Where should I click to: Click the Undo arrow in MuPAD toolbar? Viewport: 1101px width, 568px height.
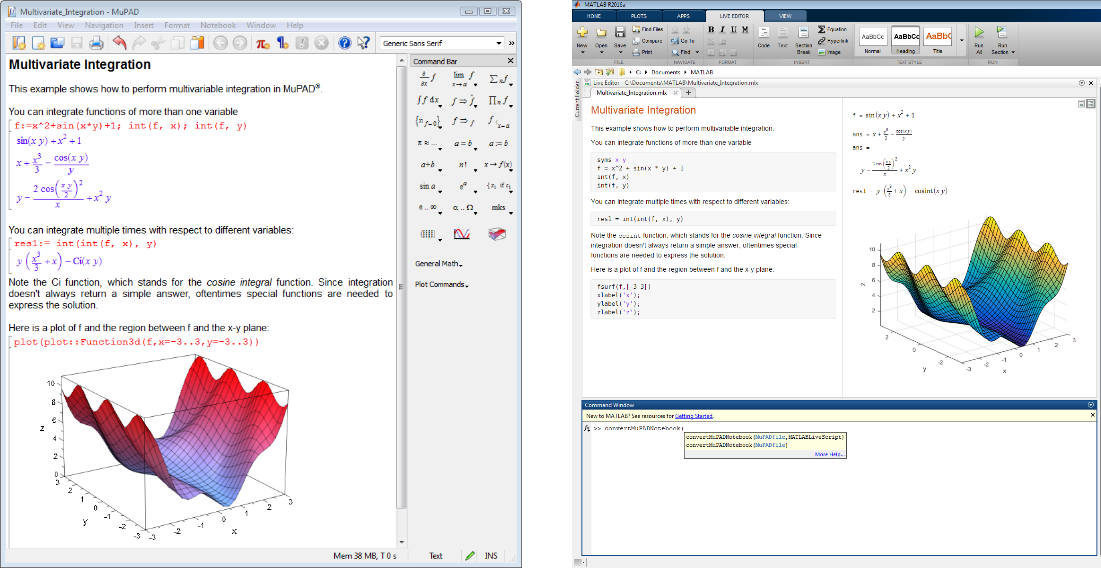pos(119,43)
